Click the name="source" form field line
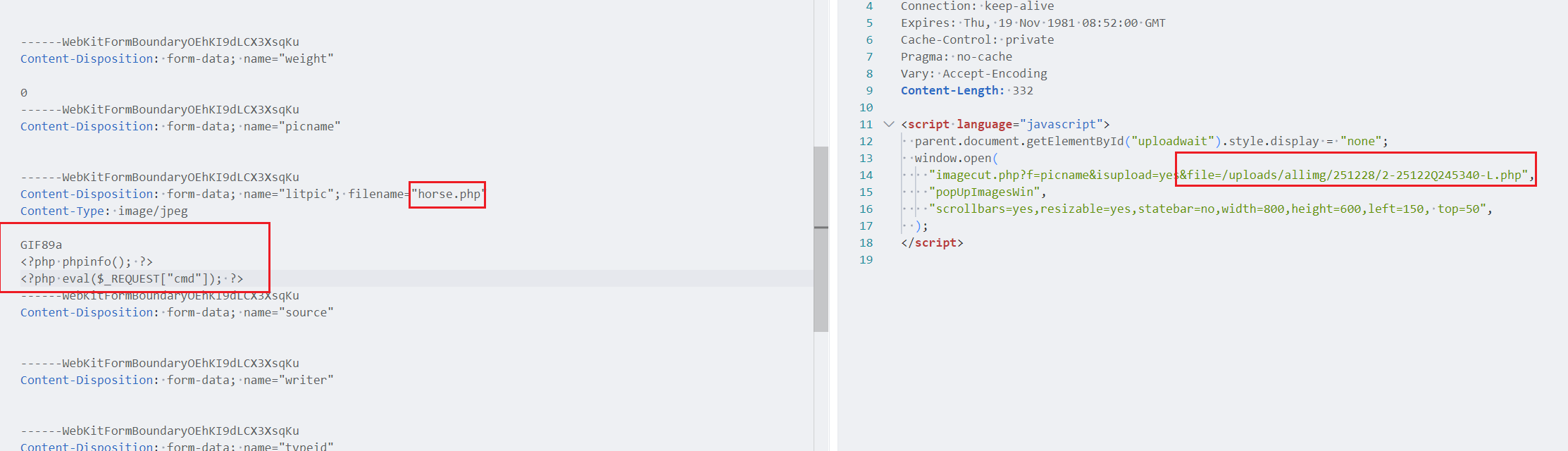The height and width of the screenshot is (451, 1568). pos(176,313)
